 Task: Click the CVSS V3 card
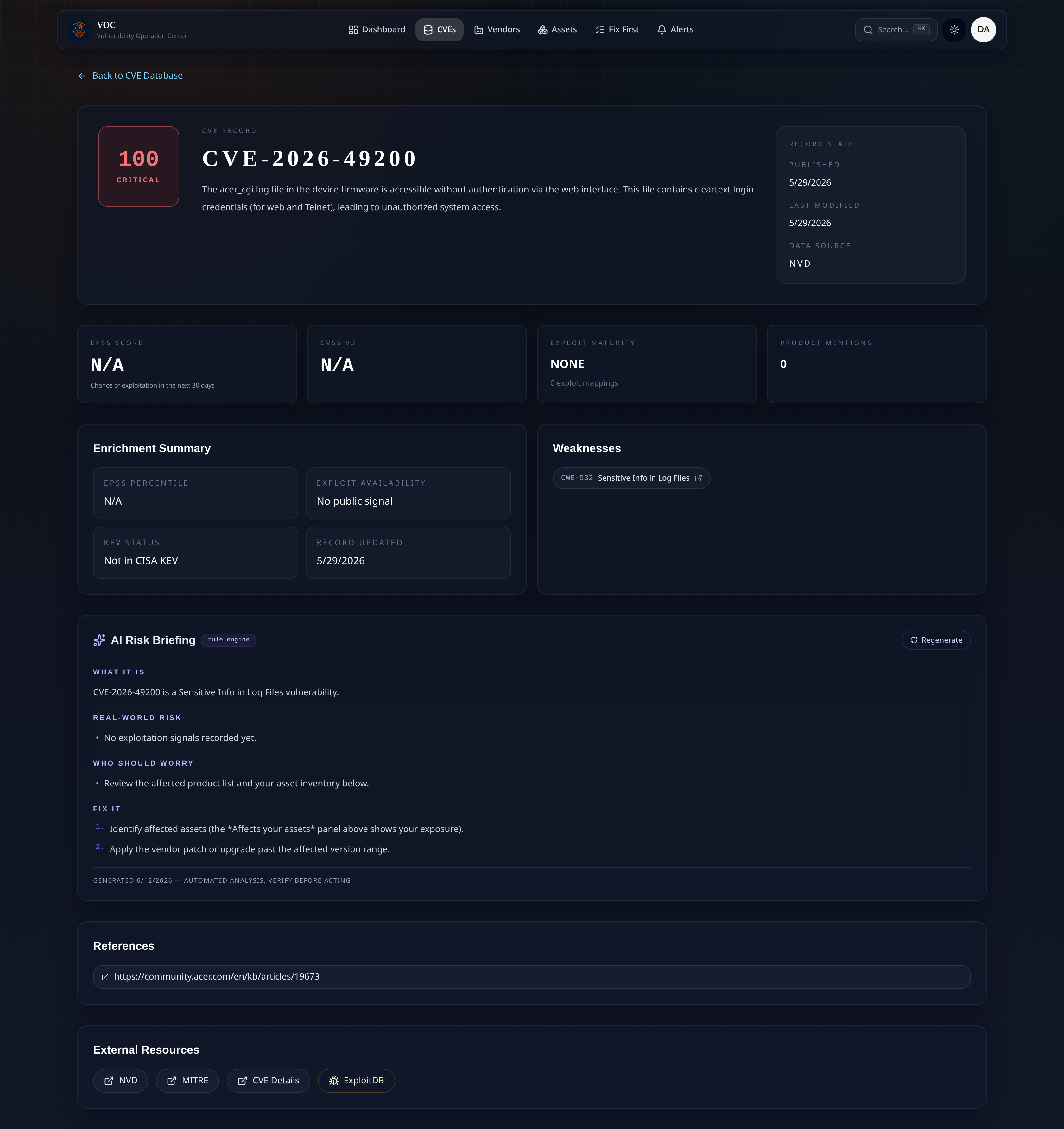coord(417,364)
